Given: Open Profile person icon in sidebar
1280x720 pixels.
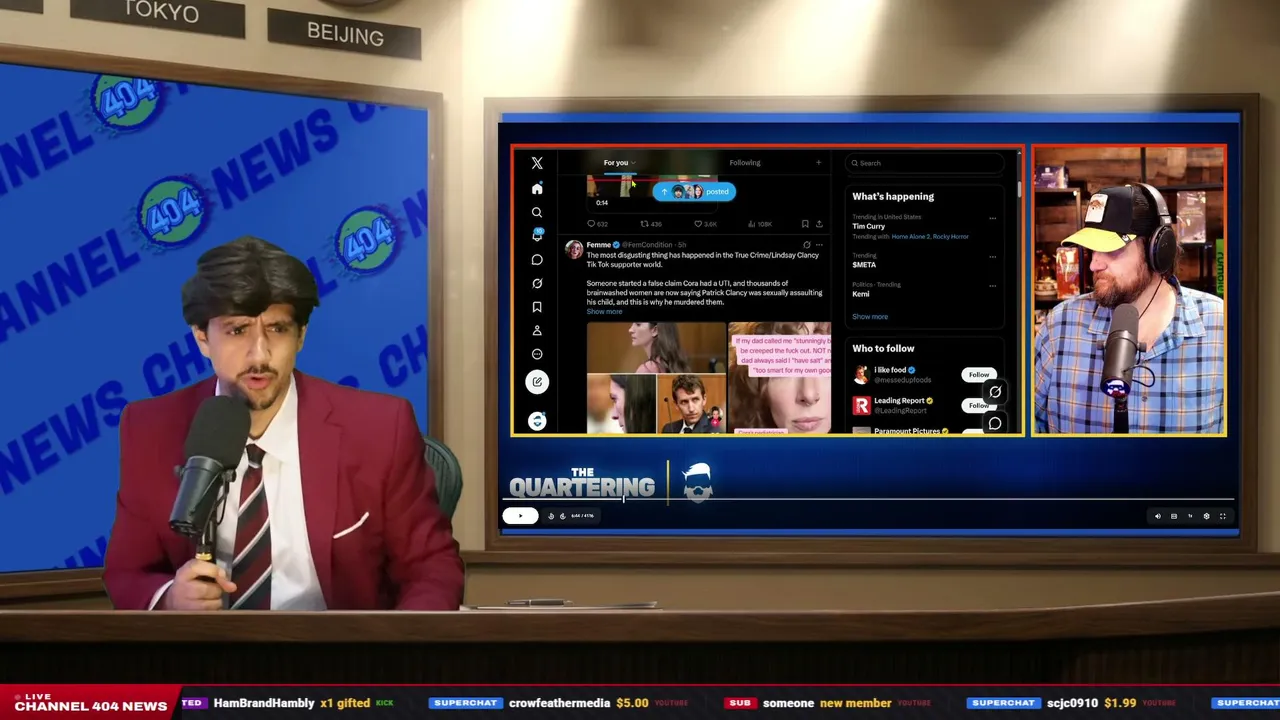Looking at the screenshot, I should pyautogui.click(x=537, y=331).
